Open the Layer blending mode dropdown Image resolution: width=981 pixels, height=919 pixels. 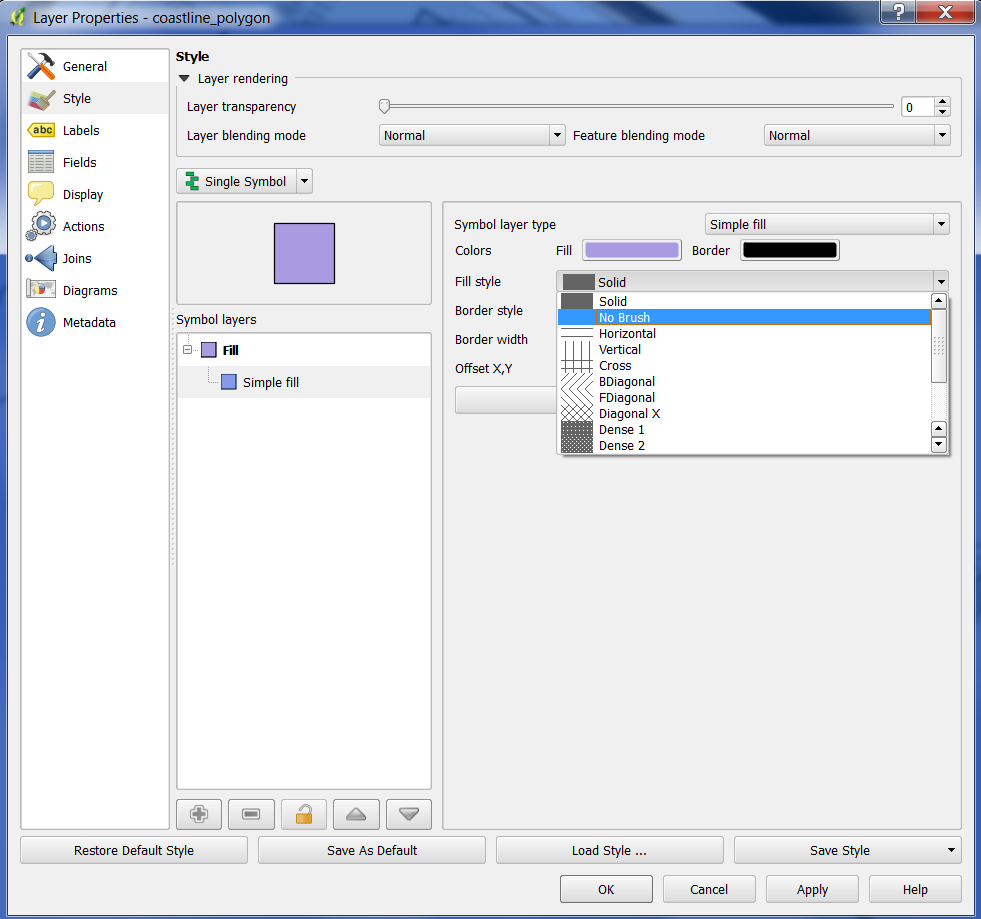pos(472,136)
